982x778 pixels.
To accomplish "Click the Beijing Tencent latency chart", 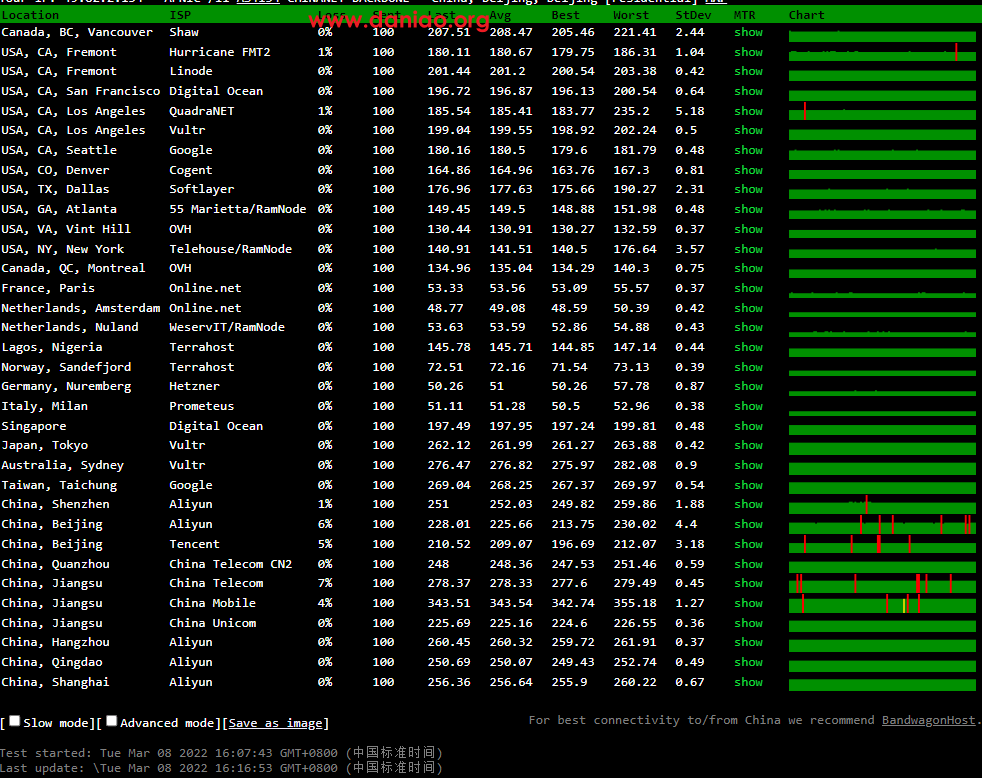I will [x=882, y=546].
